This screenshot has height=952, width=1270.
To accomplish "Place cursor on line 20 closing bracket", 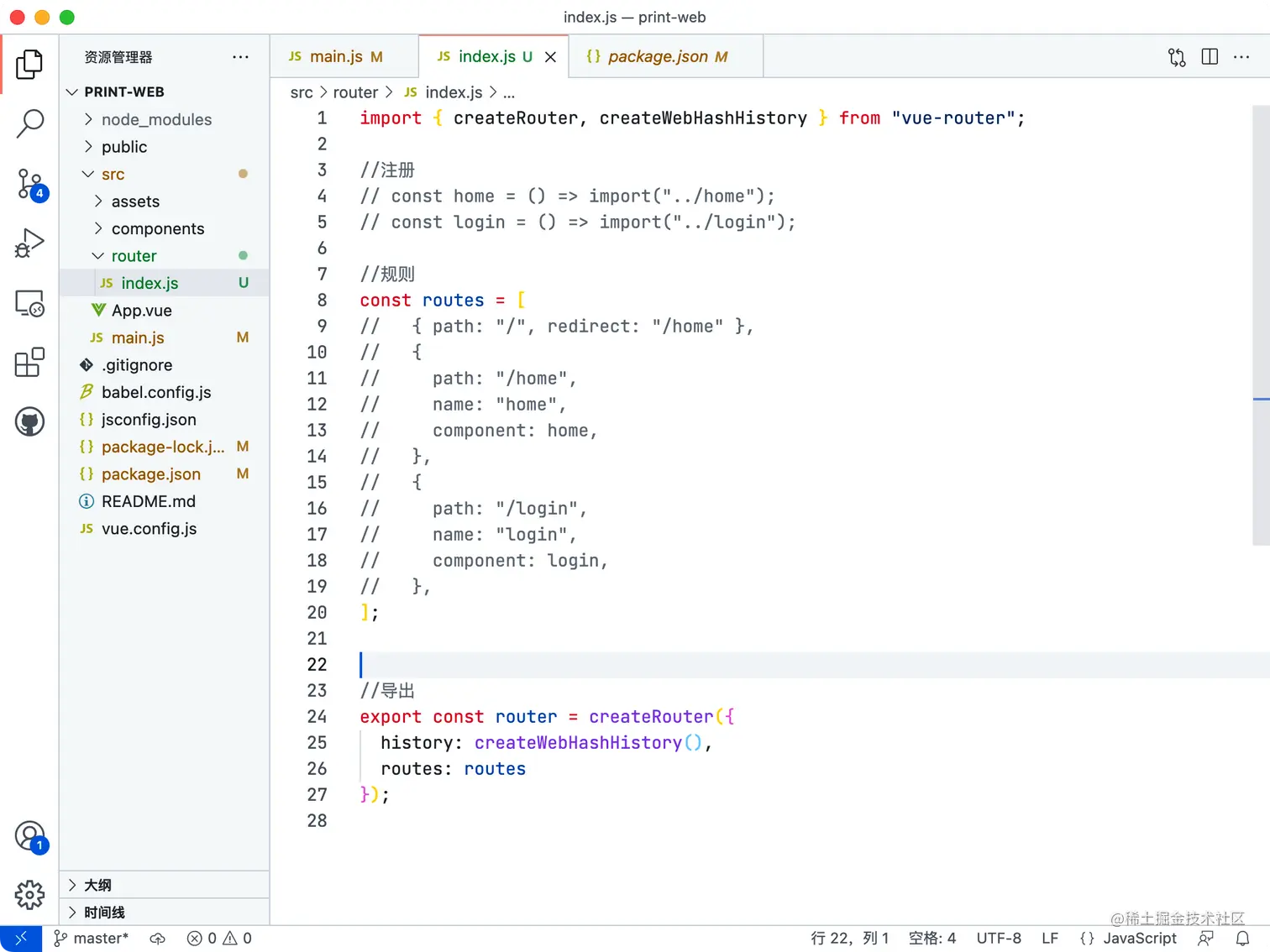I will (x=365, y=612).
